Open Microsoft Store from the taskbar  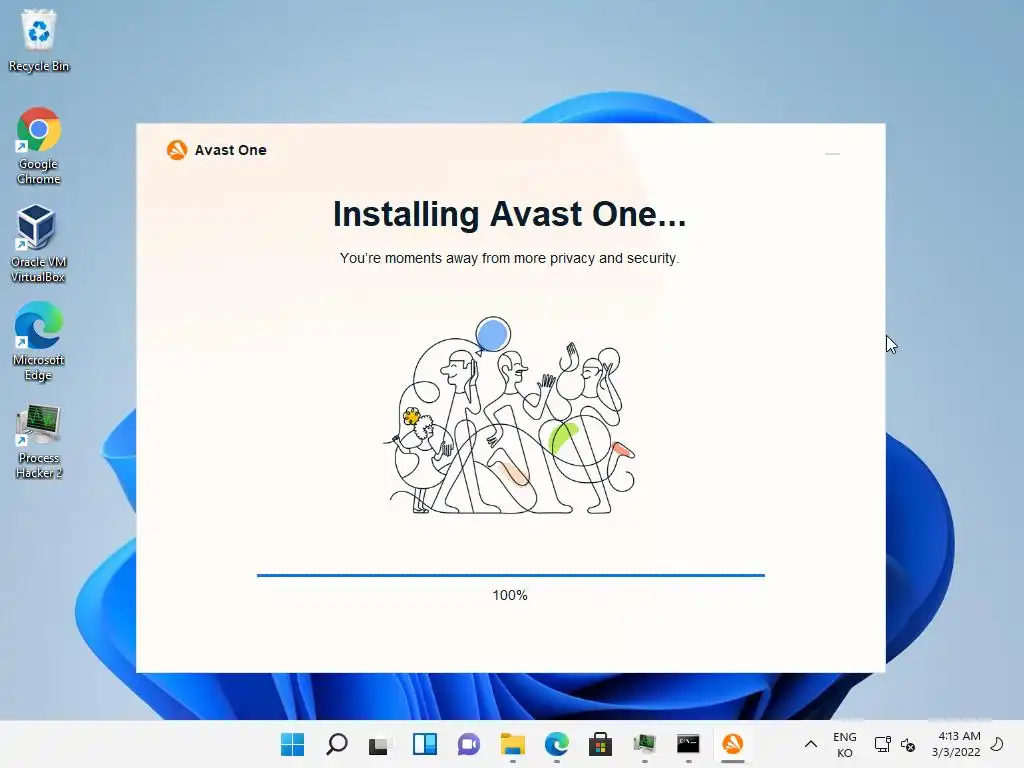coord(600,744)
